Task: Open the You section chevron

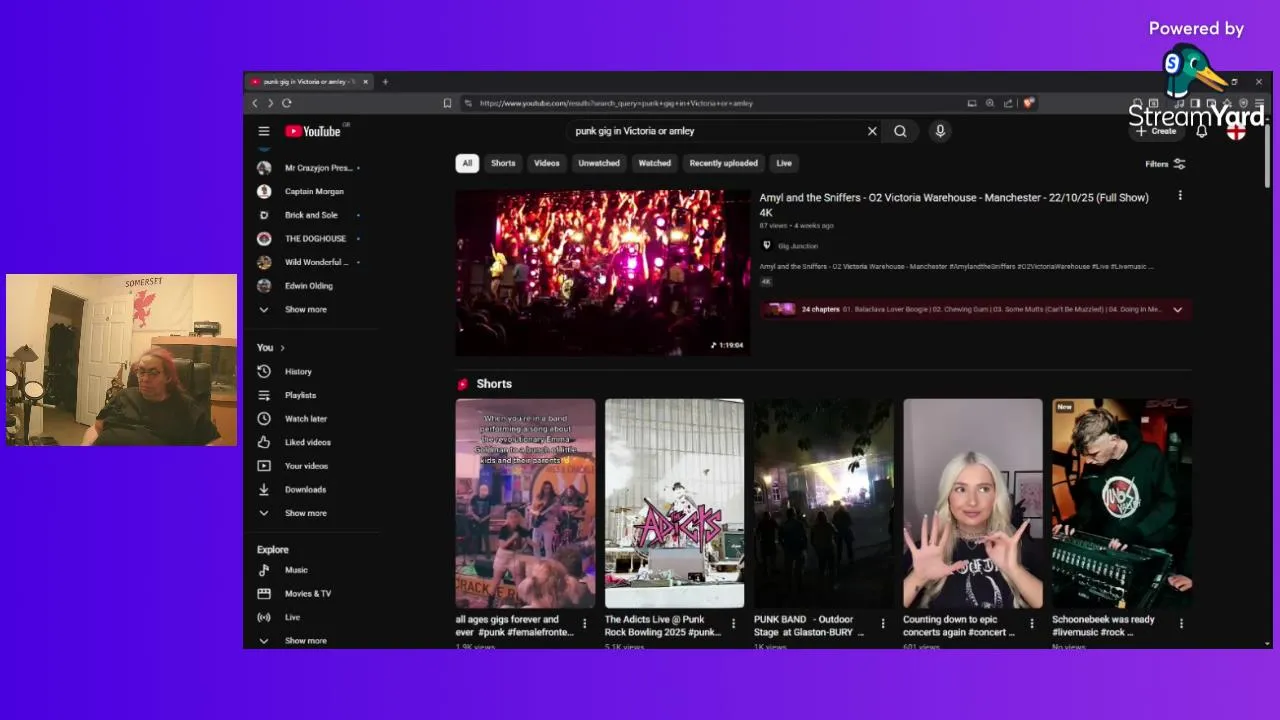Action: click(283, 348)
